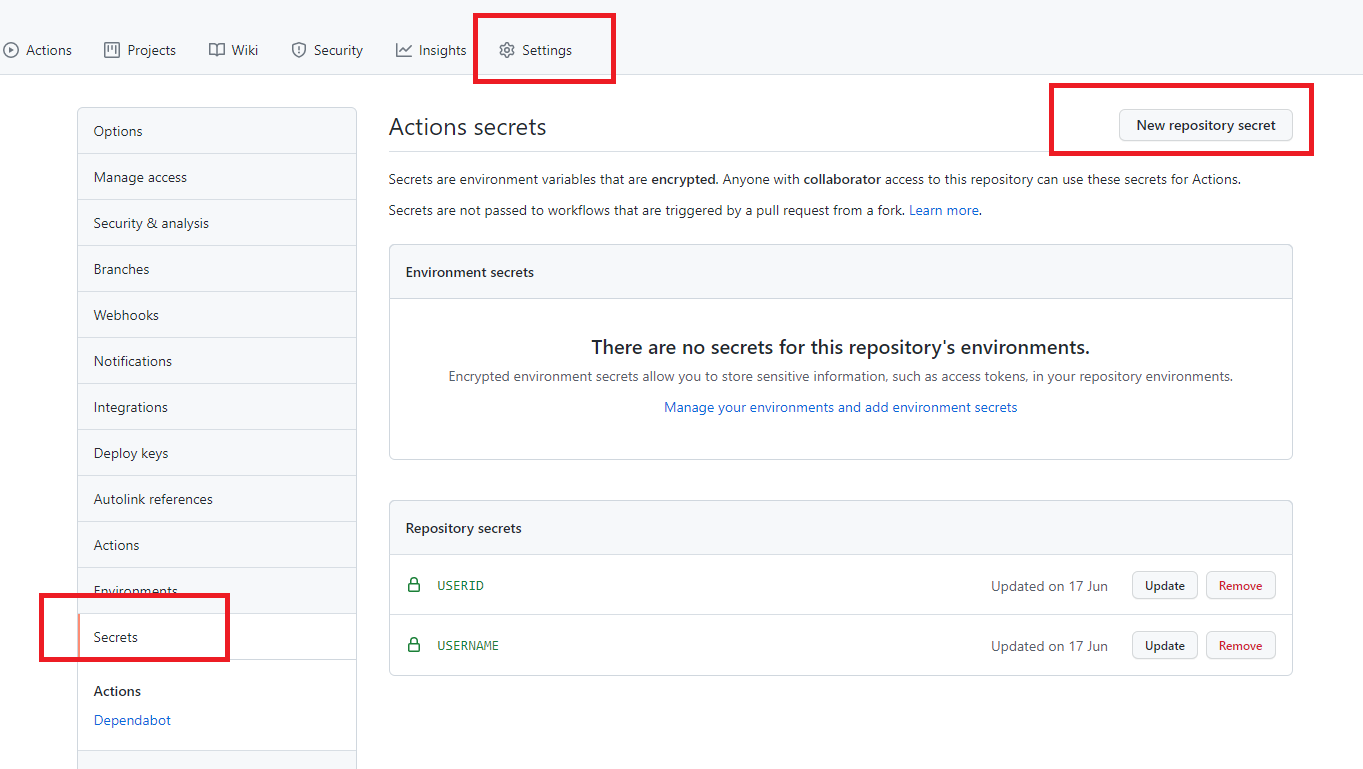Select Secrets in settings sidebar
This screenshot has width=1363, height=769.
click(217, 637)
